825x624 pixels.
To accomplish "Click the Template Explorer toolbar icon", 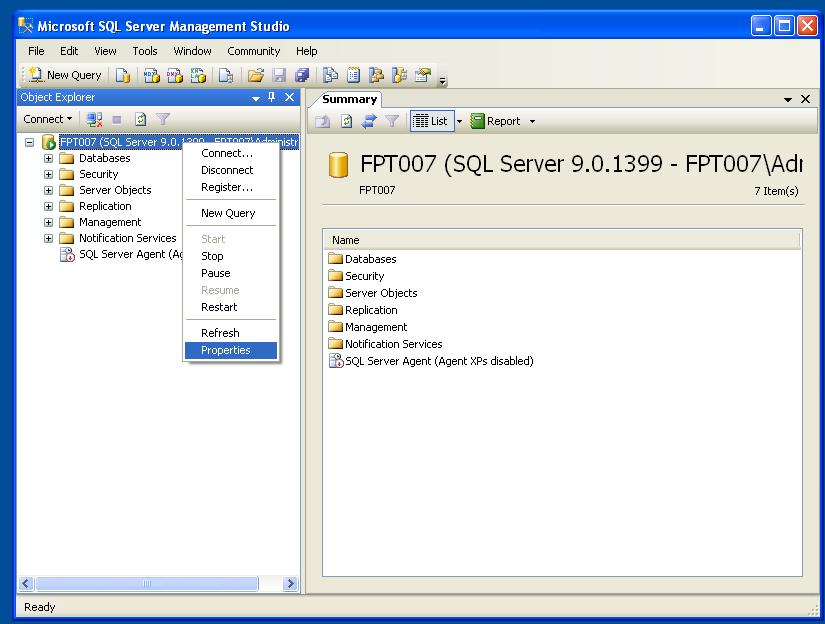I will [399, 75].
